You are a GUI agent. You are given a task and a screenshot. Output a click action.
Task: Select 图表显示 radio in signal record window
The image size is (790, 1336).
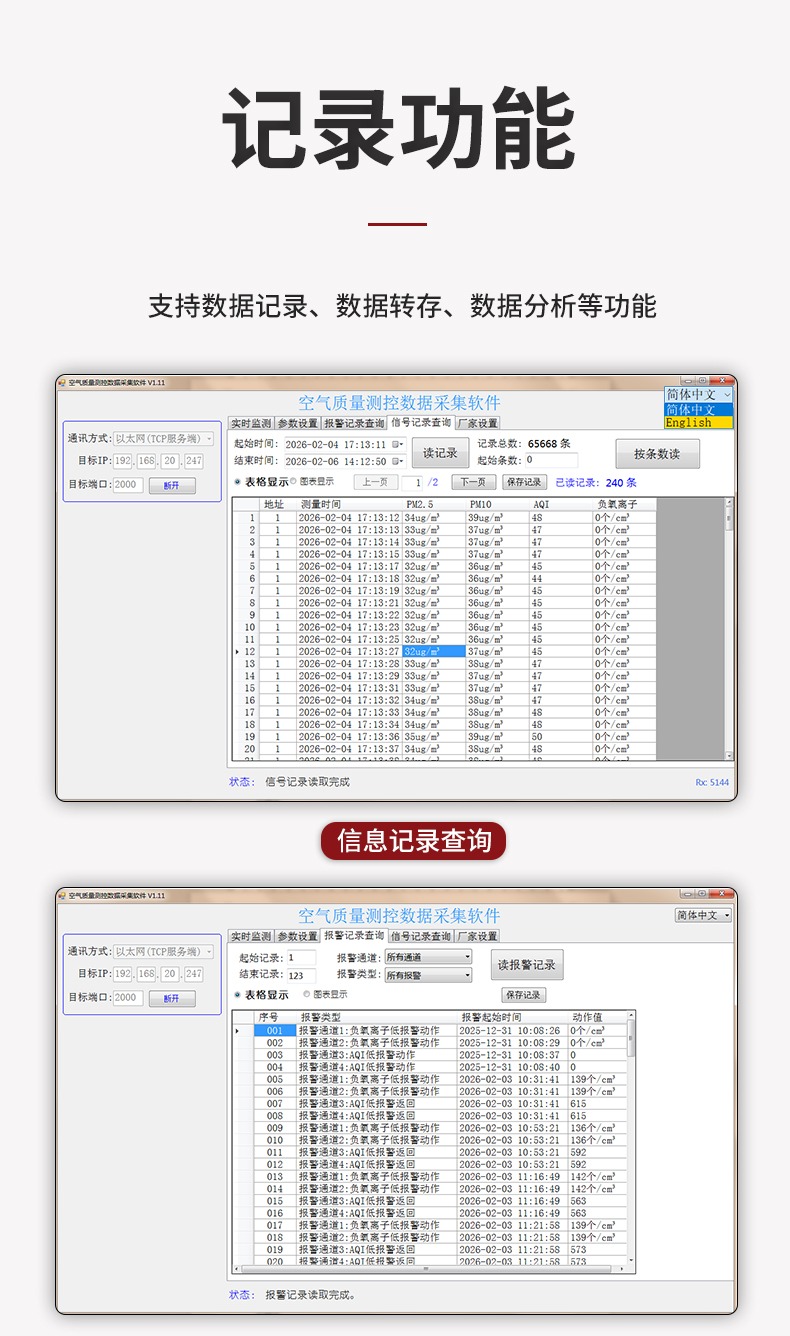click(x=293, y=482)
